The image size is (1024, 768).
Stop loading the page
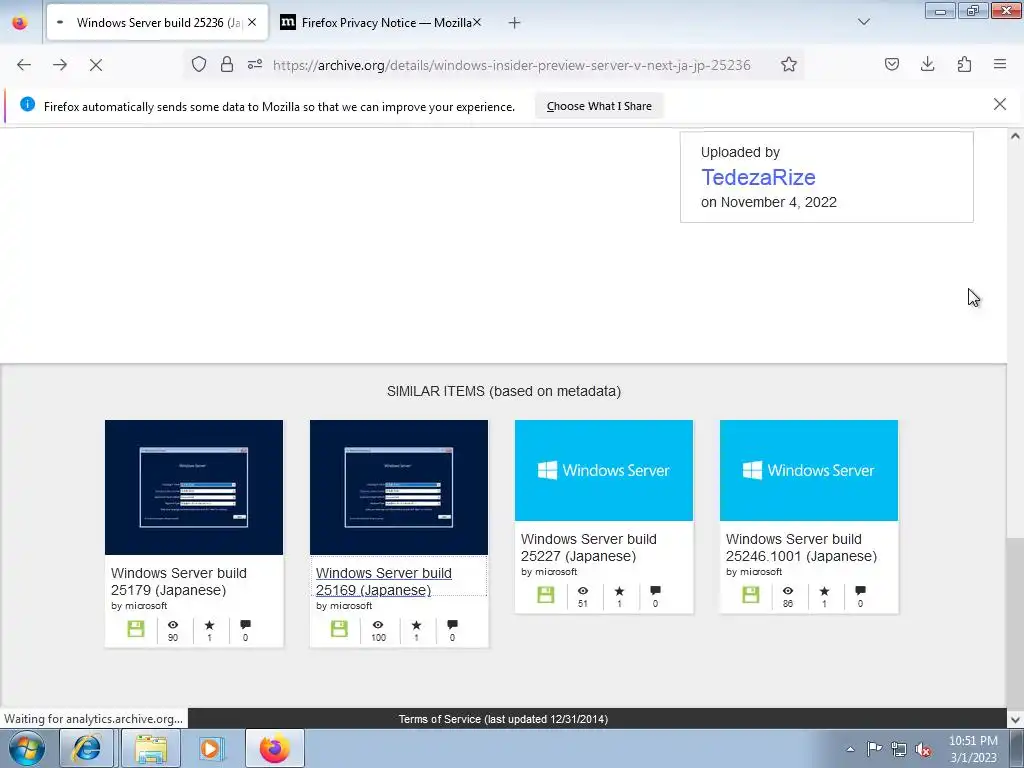pos(96,65)
